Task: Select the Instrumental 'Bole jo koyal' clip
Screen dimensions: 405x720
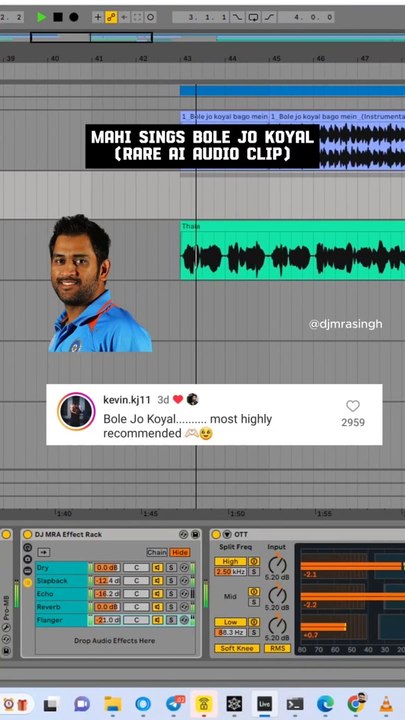Action: coord(337,141)
